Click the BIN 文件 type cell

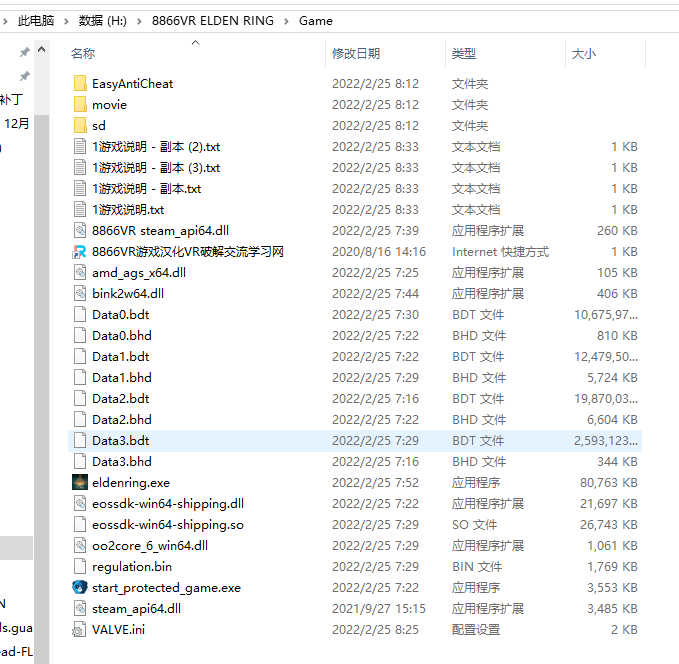click(x=477, y=567)
